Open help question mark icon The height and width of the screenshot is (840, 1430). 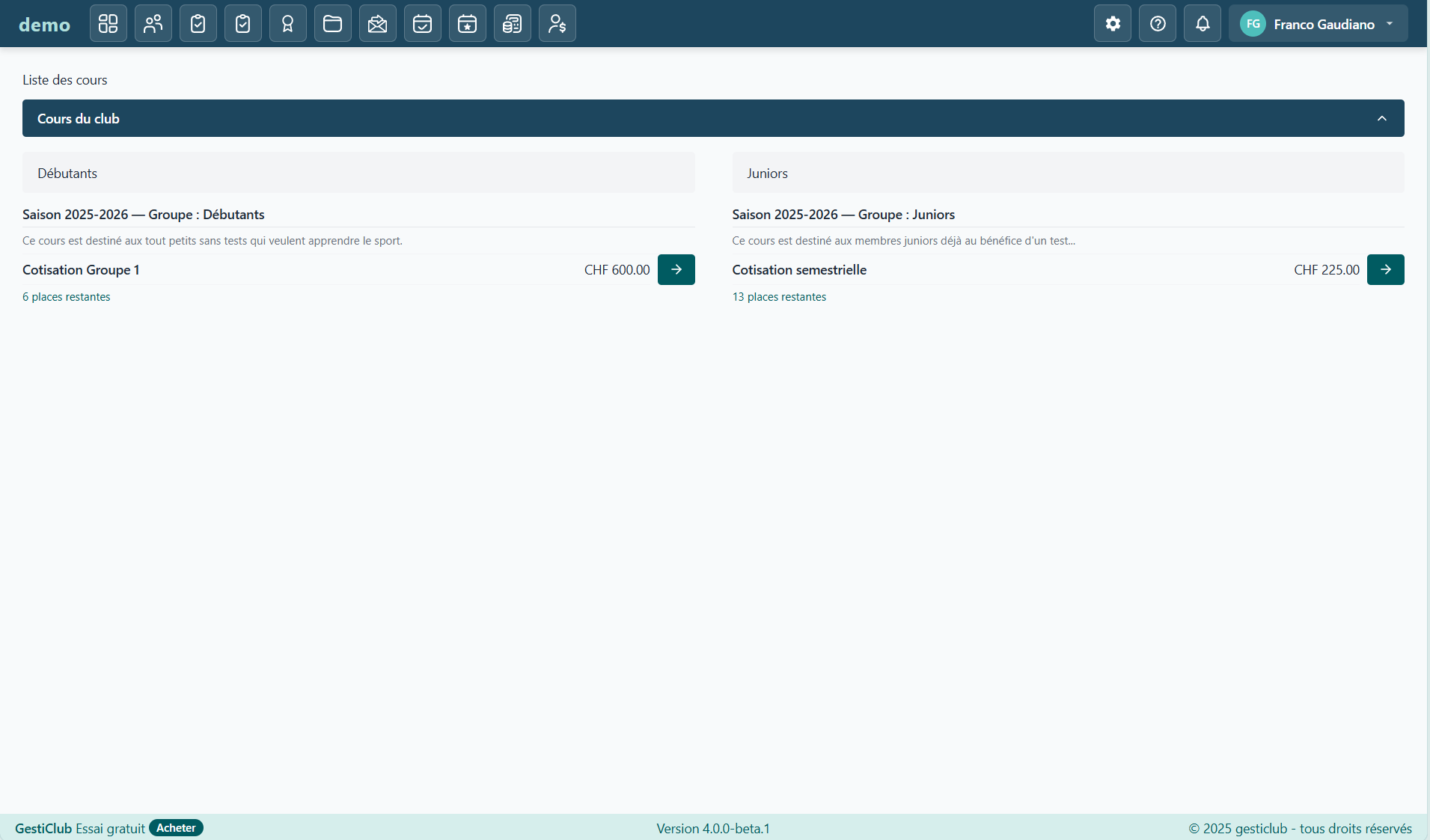pyautogui.click(x=1158, y=23)
